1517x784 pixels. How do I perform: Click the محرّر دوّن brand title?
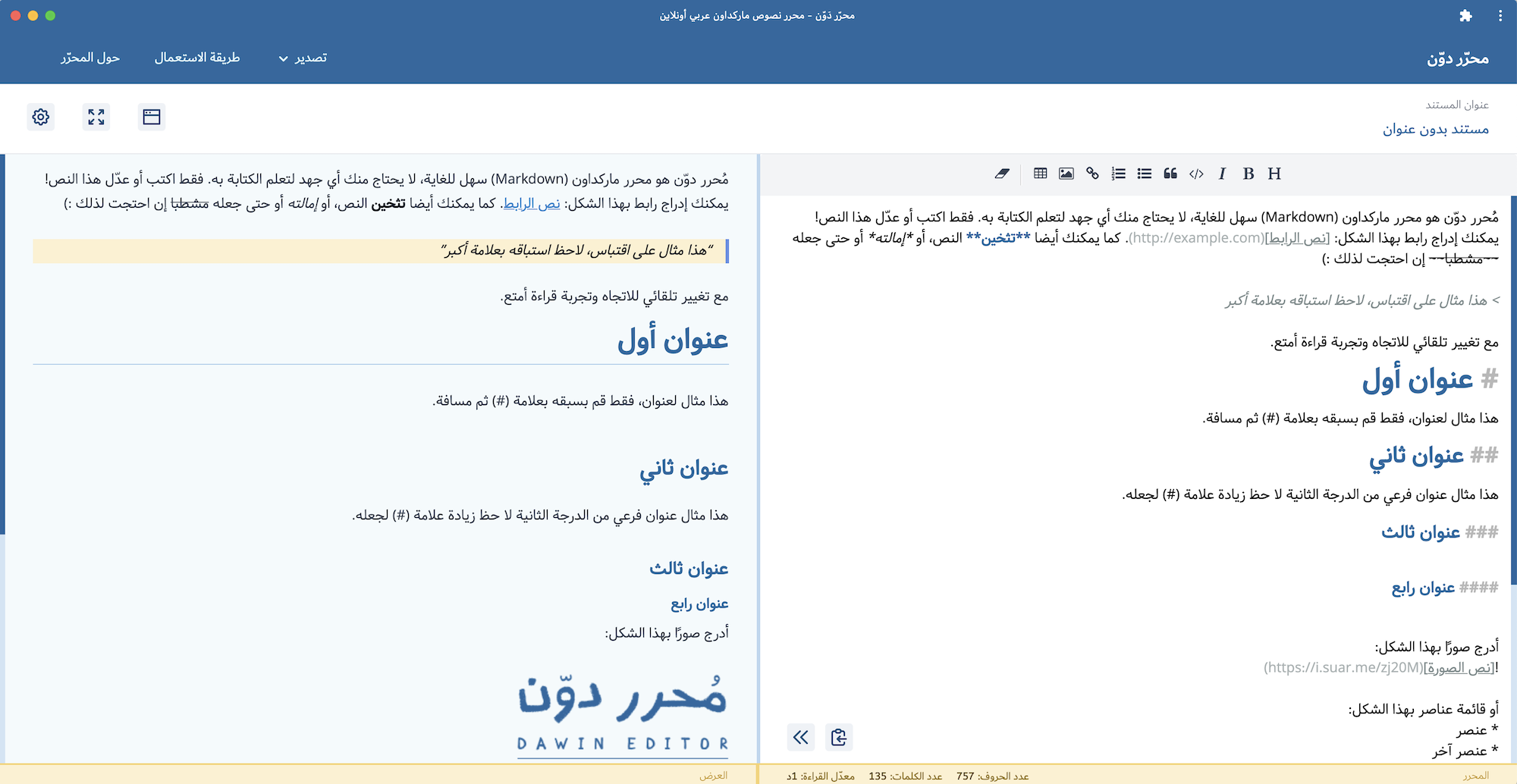point(1458,58)
